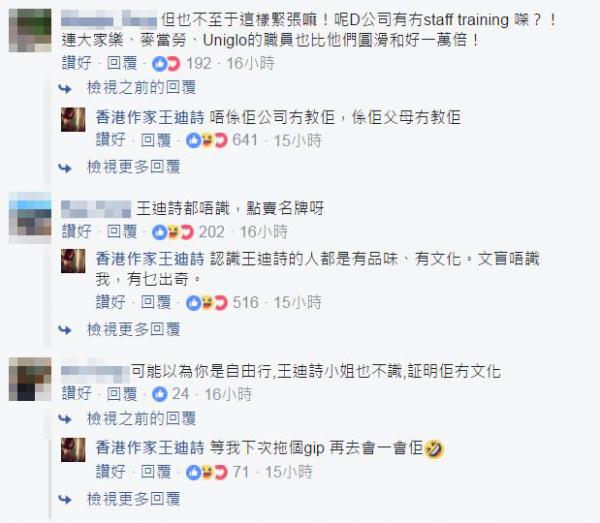This screenshot has height=523, width=600.
Task: Open reactions beside the 516 count
Action: 207,303
